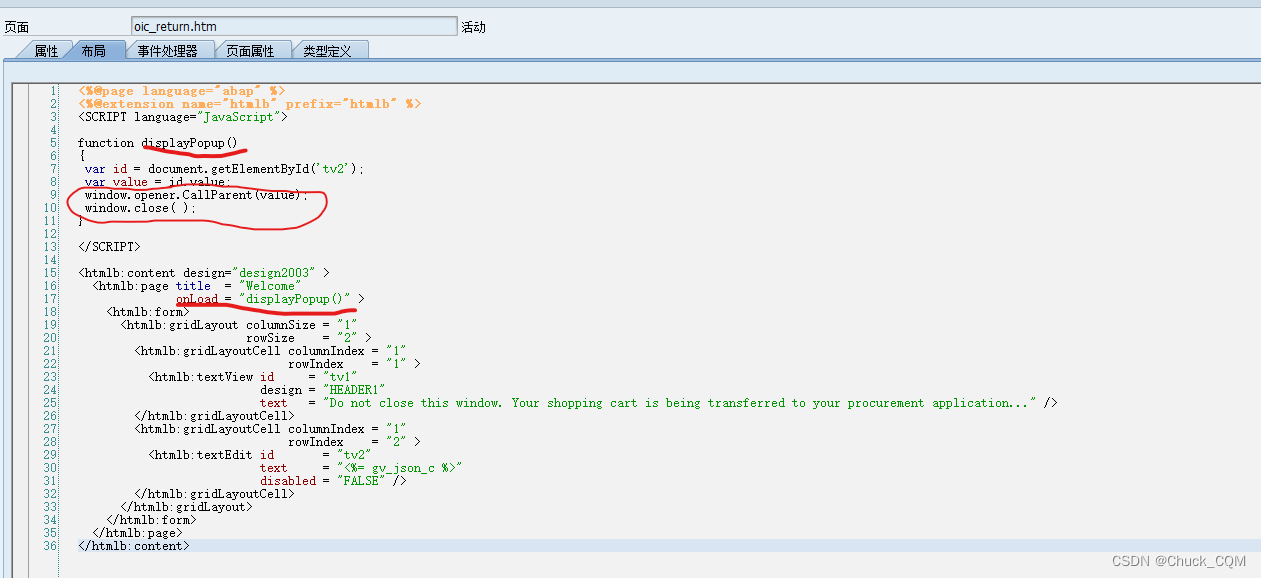The width and height of the screenshot is (1261, 578).
Task: Click the extension name="htmlb" directive line
Action: [x=250, y=104]
